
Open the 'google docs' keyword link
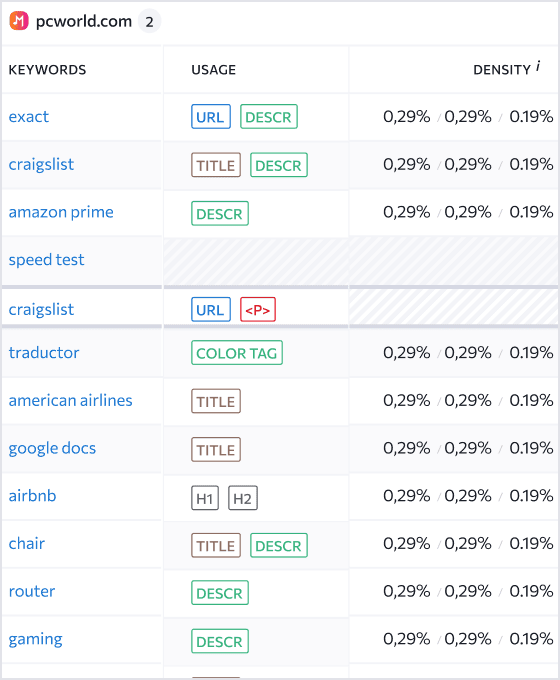52,448
